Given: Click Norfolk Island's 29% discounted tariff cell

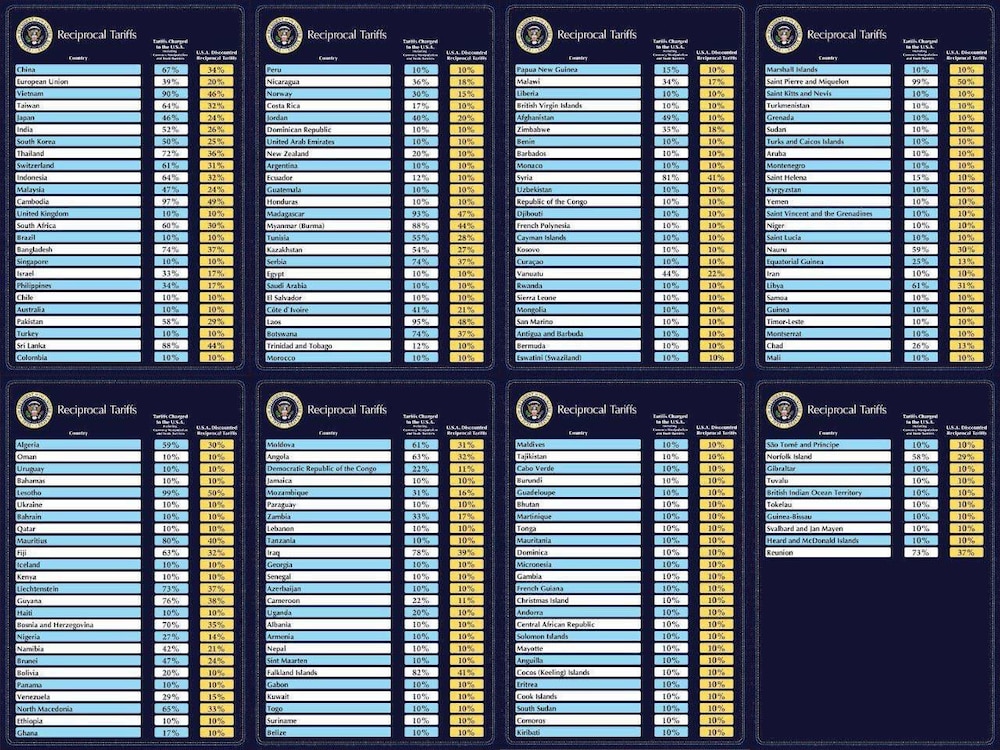Looking at the screenshot, I should (966, 457).
